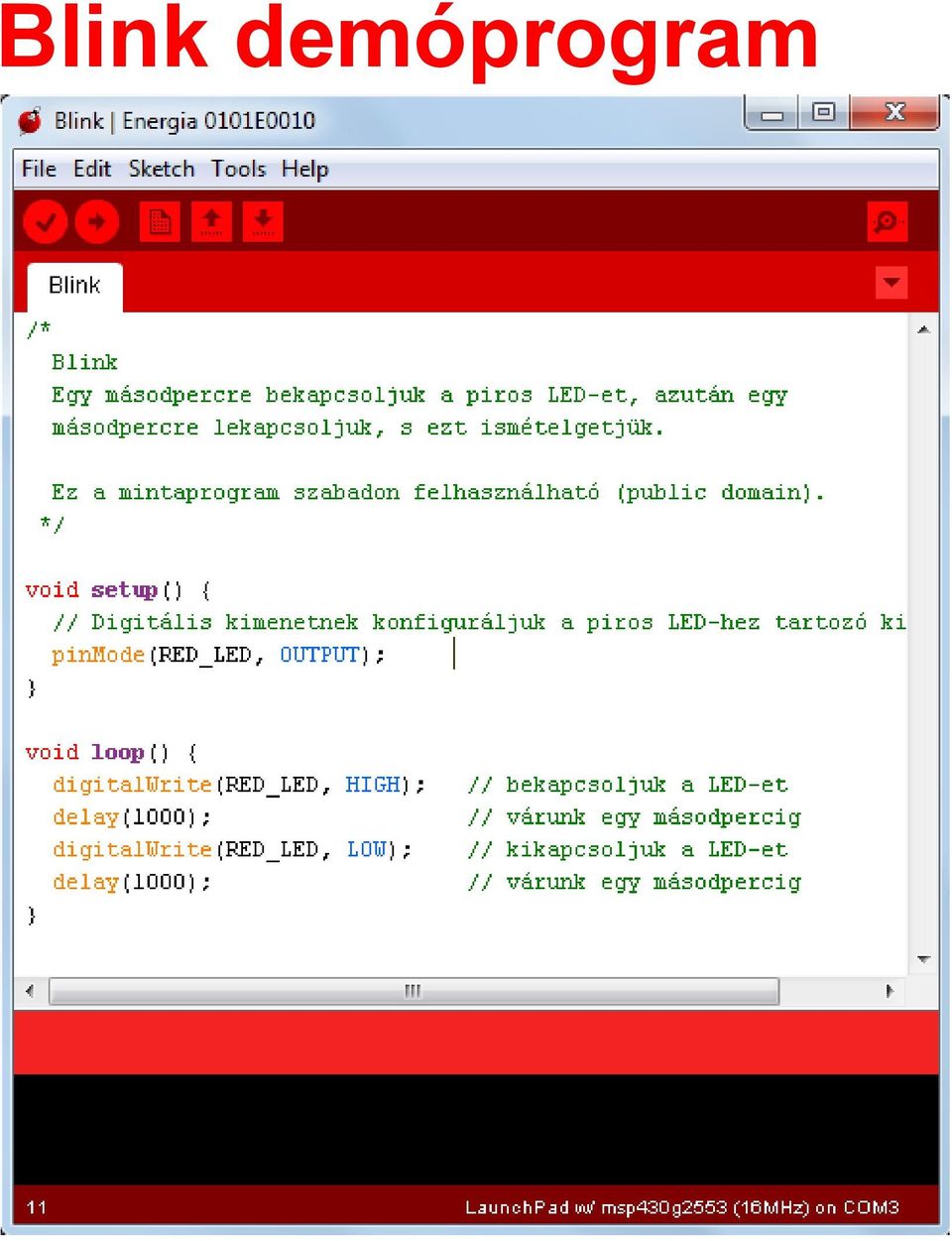The image size is (952, 1241).
Task: Open the File menu
Action: (x=40, y=169)
